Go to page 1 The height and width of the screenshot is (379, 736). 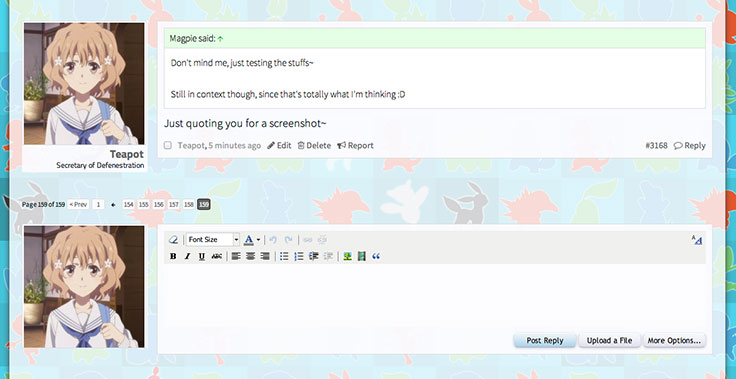pos(98,204)
